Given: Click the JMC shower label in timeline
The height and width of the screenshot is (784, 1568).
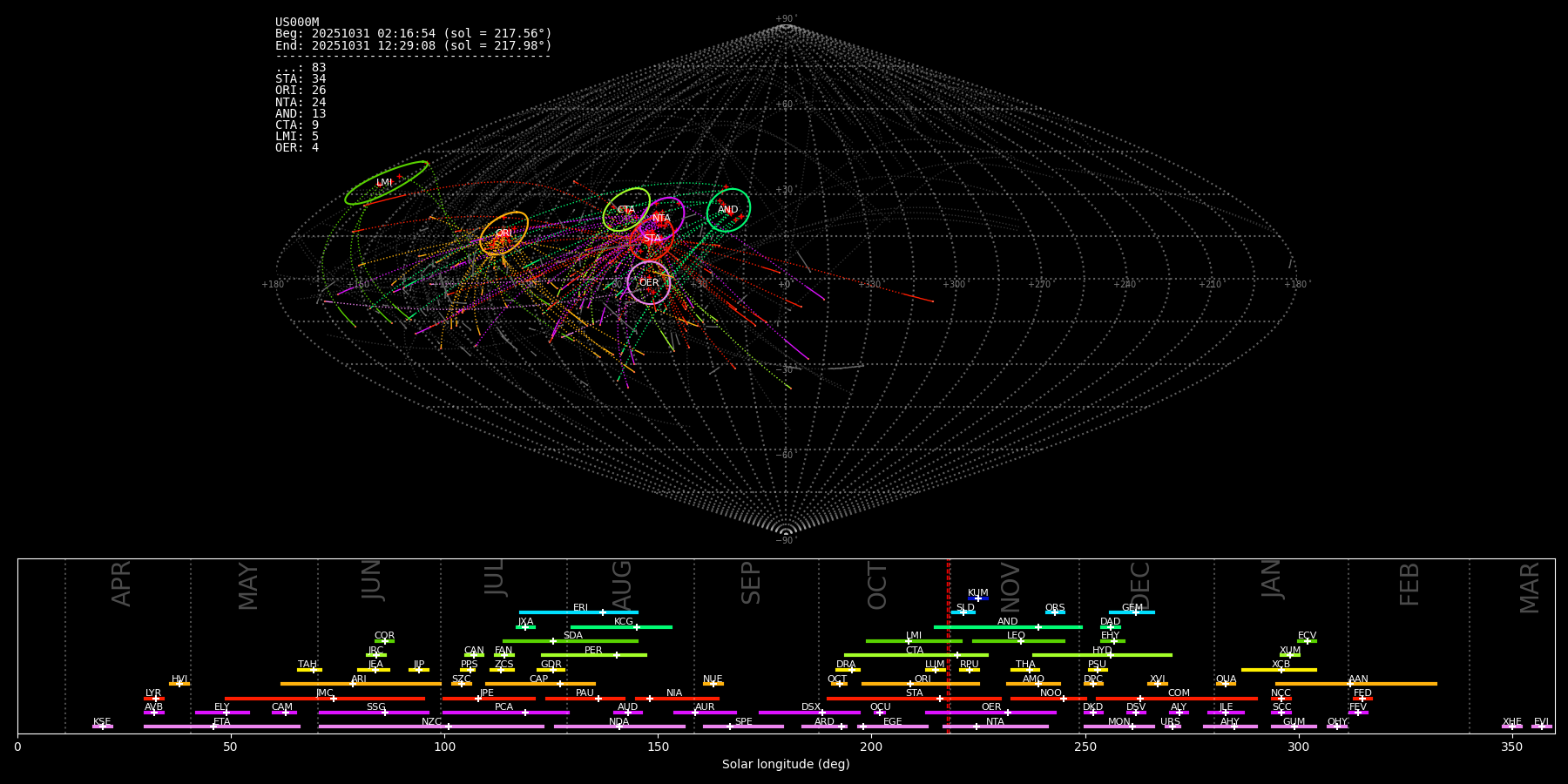Looking at the screenshot, I should [325, 693].
